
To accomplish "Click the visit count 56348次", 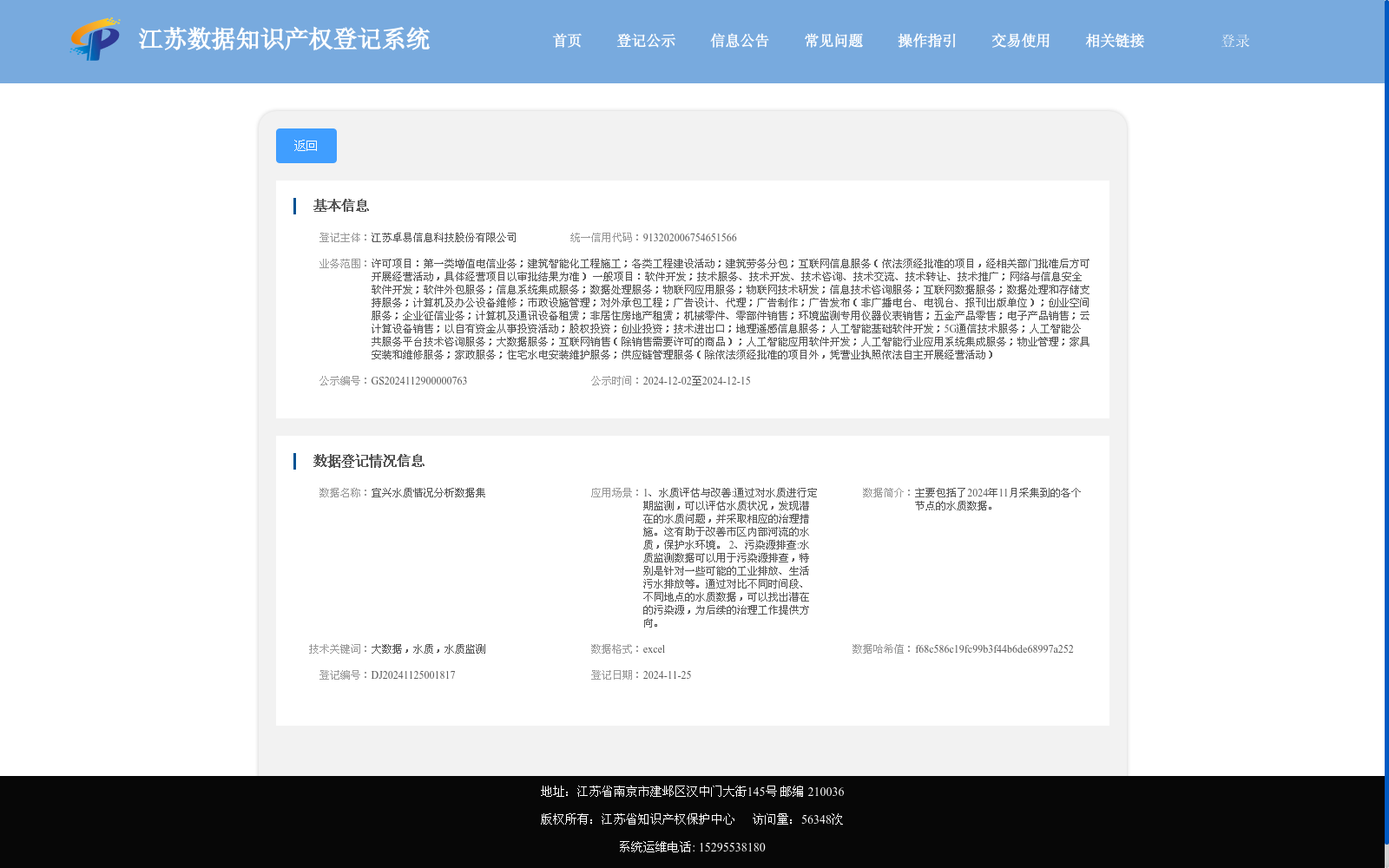I will pos(822,819).
